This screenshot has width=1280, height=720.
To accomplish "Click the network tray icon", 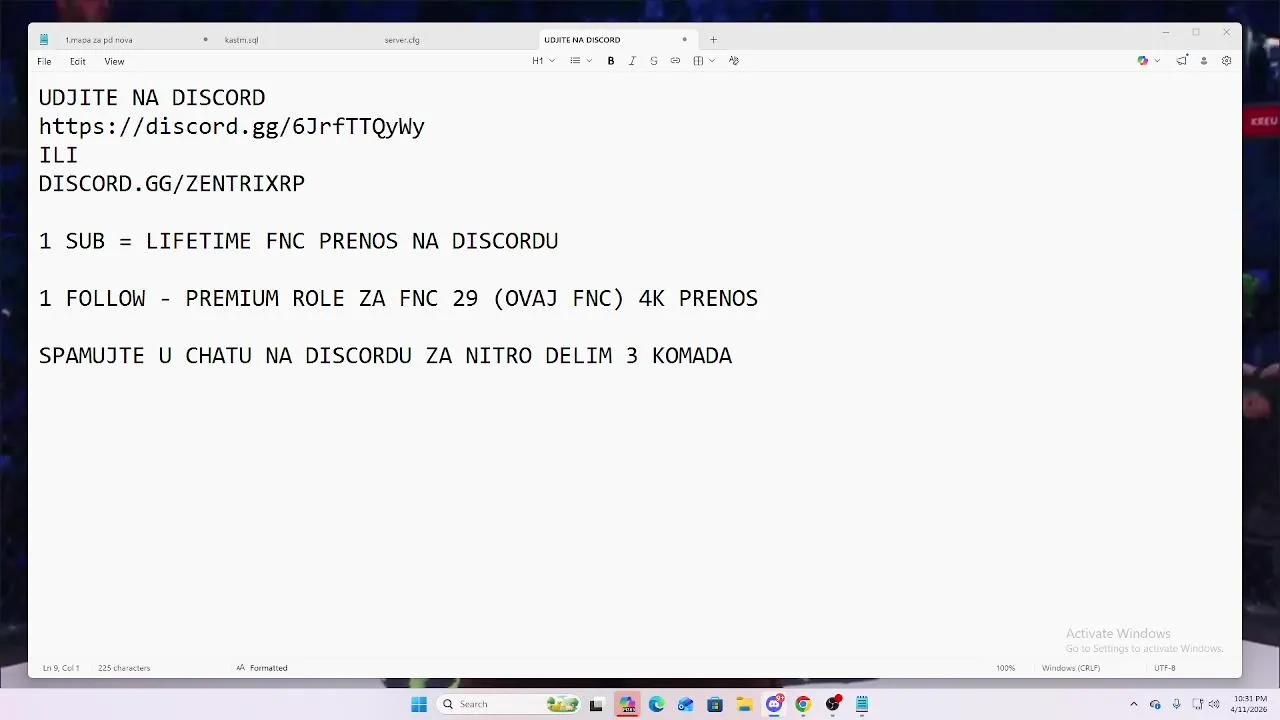I will pos(1197,704).
